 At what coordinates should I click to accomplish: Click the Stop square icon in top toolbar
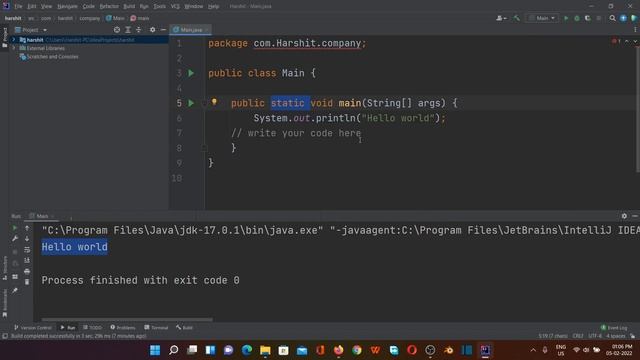tap(599, 18)
